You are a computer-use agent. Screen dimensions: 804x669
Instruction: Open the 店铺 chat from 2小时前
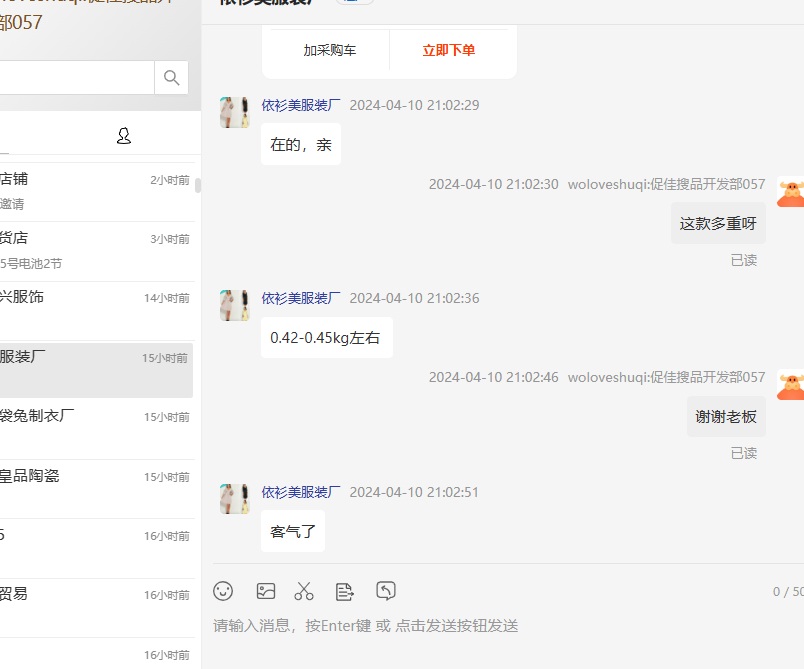95,191
